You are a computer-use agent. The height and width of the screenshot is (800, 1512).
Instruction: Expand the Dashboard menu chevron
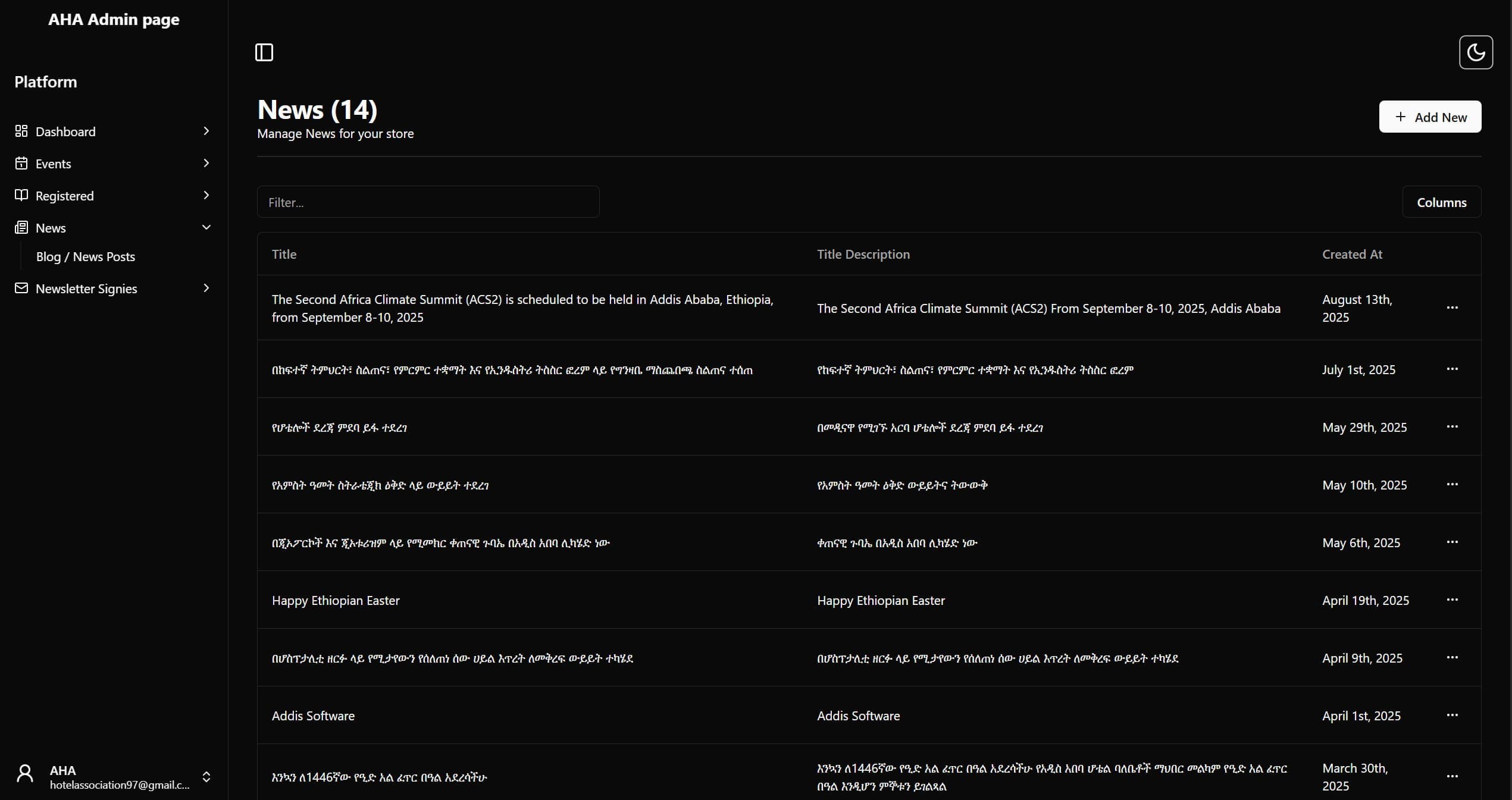[x=206, y=131]
